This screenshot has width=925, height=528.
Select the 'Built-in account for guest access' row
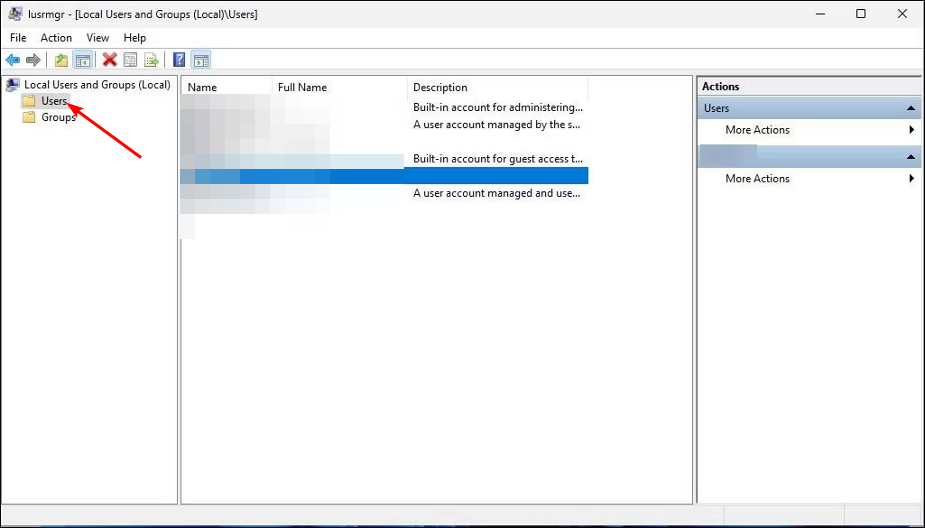point(384,159)
